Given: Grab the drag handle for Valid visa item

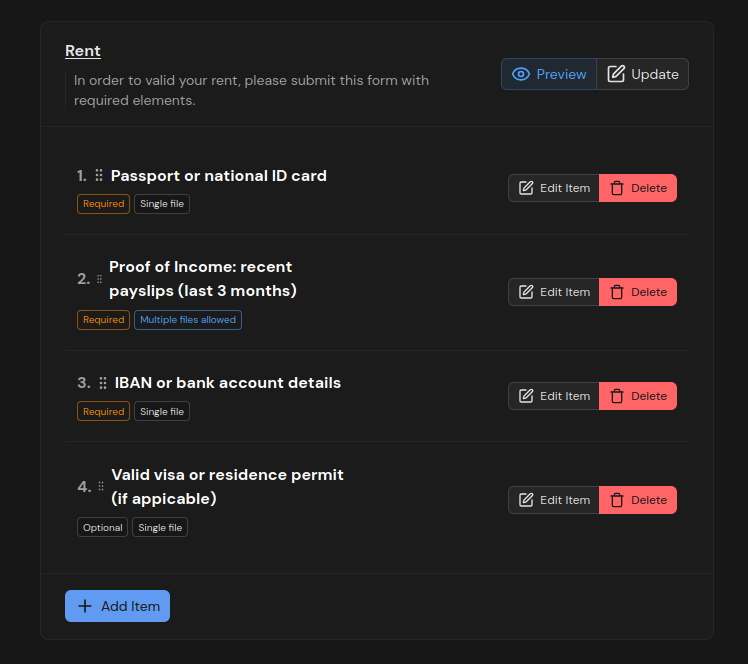Looking at the screenshot, I should [x=100, y=487].
